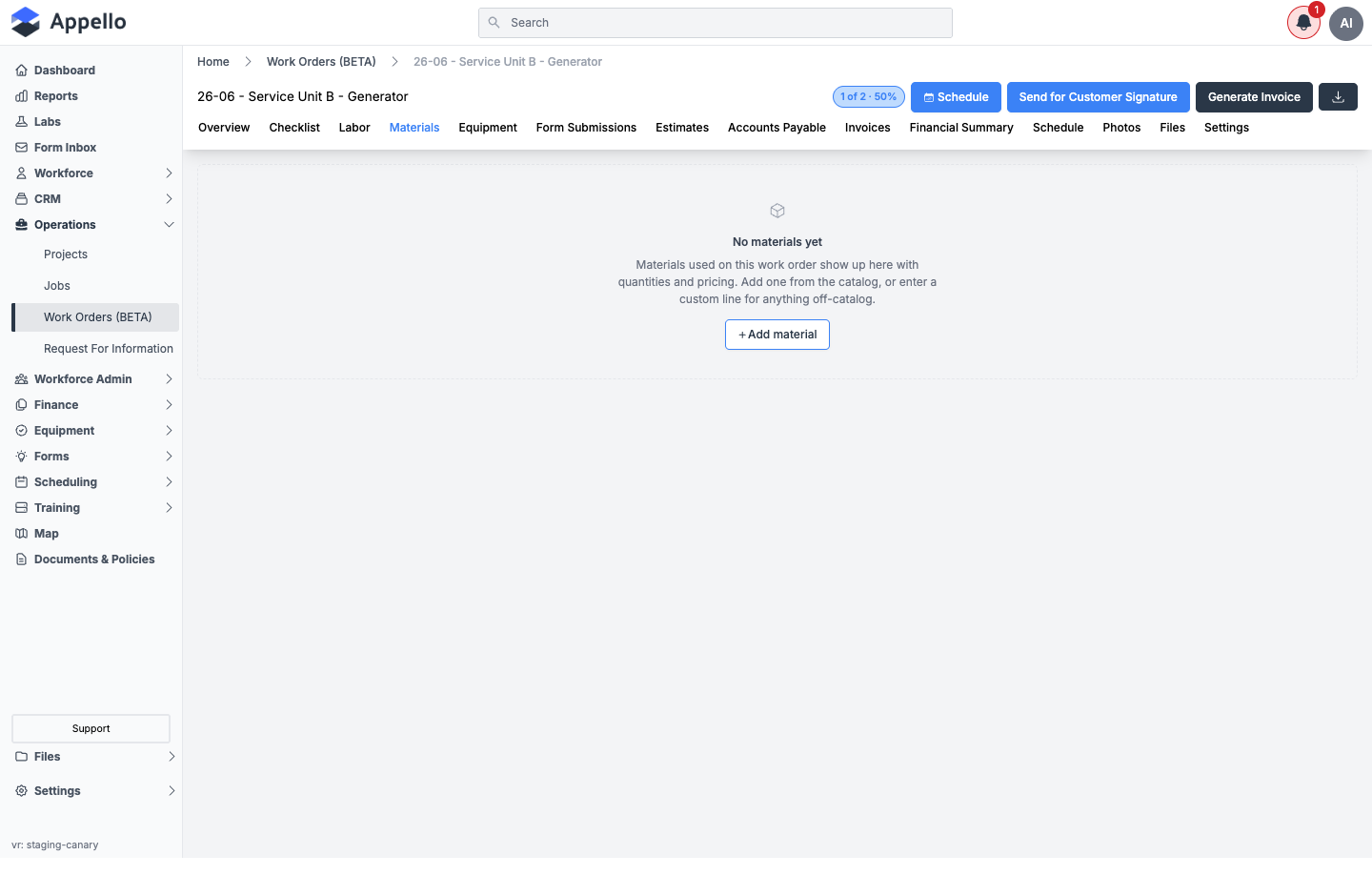Expand the Scheduling section
The width and height of the screenshot is (1372, 875).
click(x=95, y=482)
